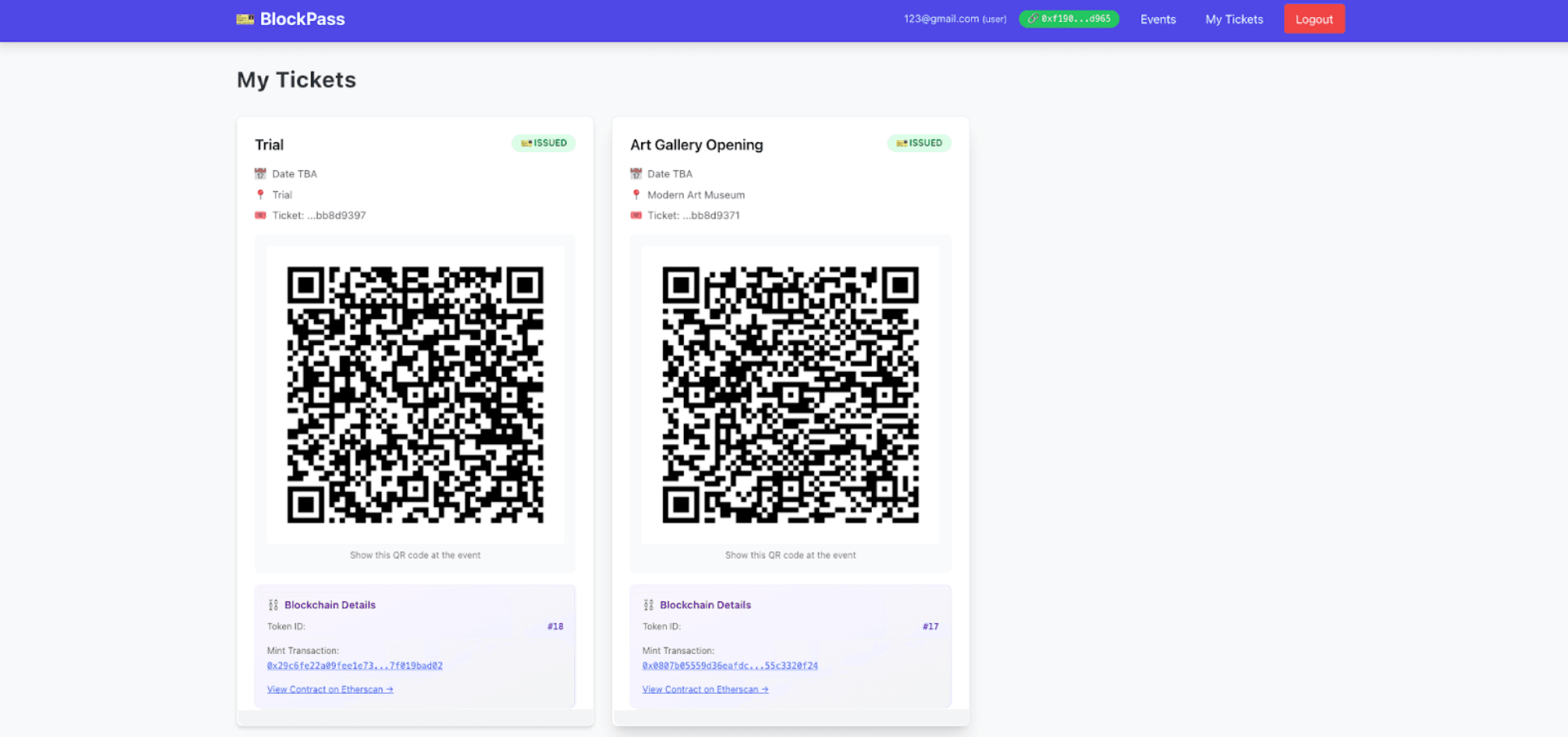Click the Trial ticket QR code
Screen dimensions: 1568x737
[x=415, y=395]
